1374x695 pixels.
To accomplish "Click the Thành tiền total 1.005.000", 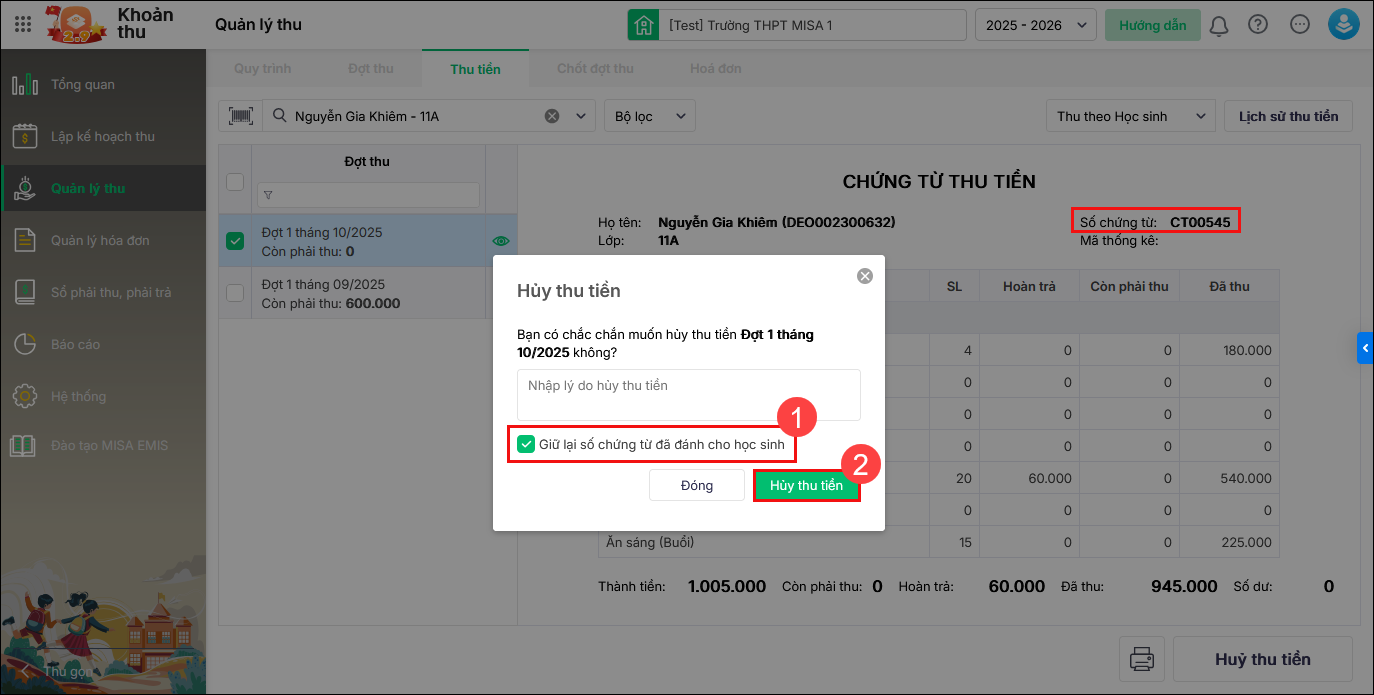I will coord(727,586).
